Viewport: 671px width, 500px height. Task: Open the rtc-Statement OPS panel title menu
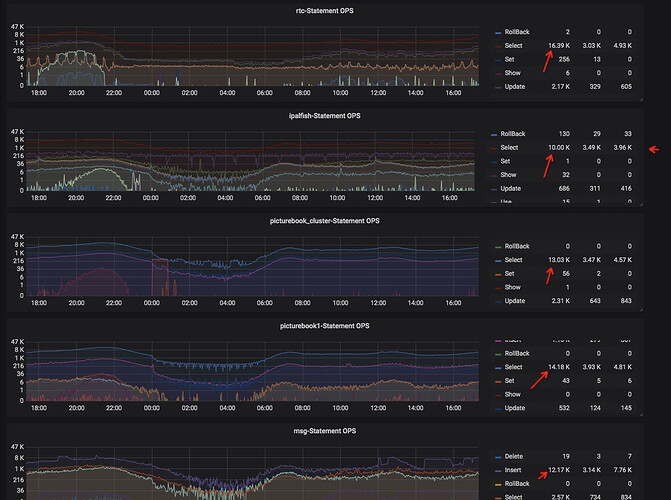tap(324, 11)
